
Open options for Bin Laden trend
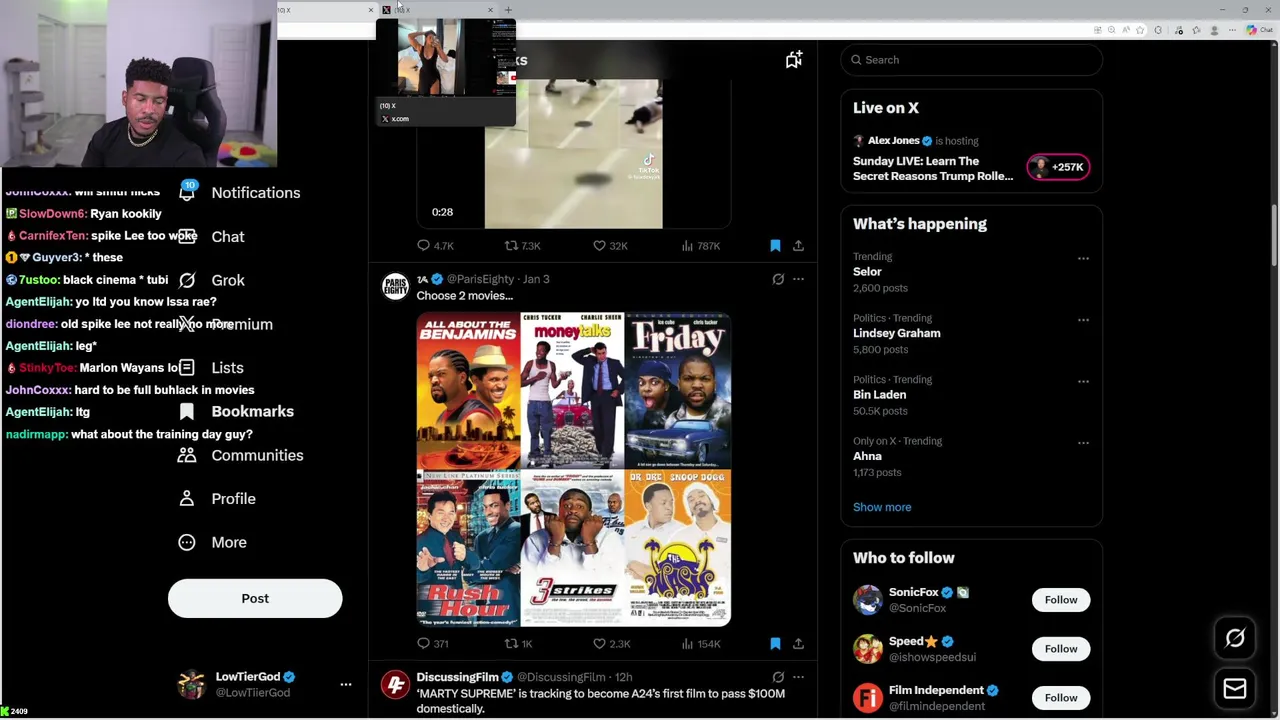[x=1083, y=381]
